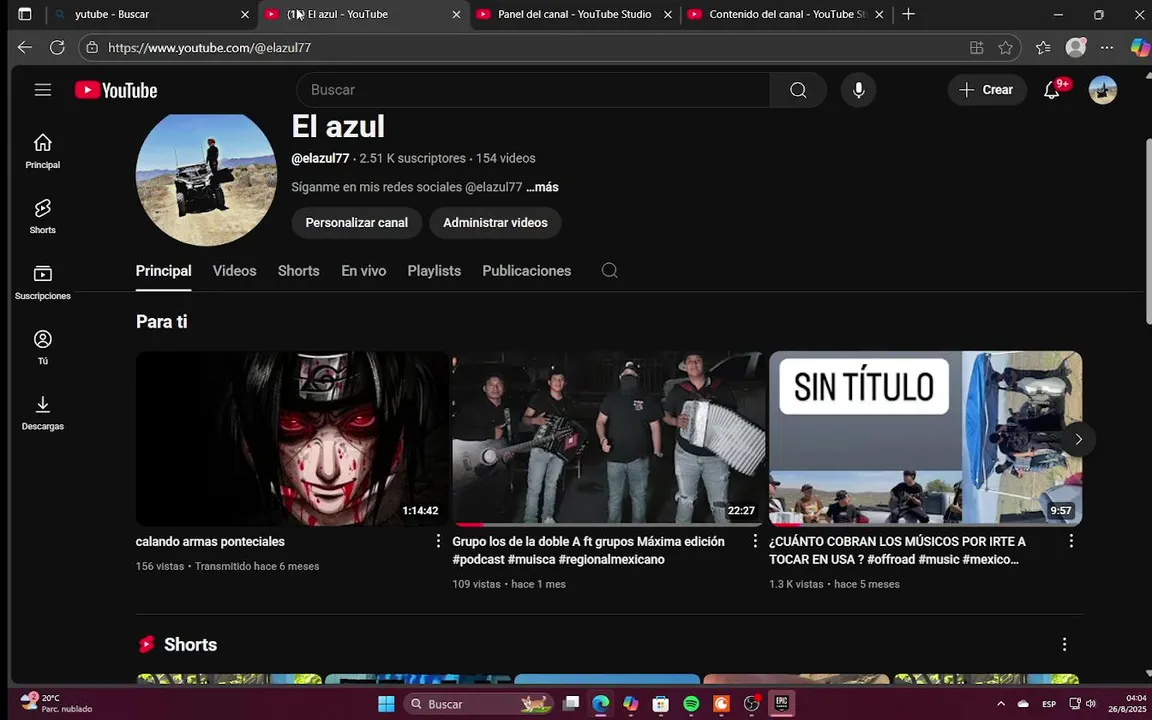
Task: Launch Spotify from the taskbar
Action: [691, 704]
